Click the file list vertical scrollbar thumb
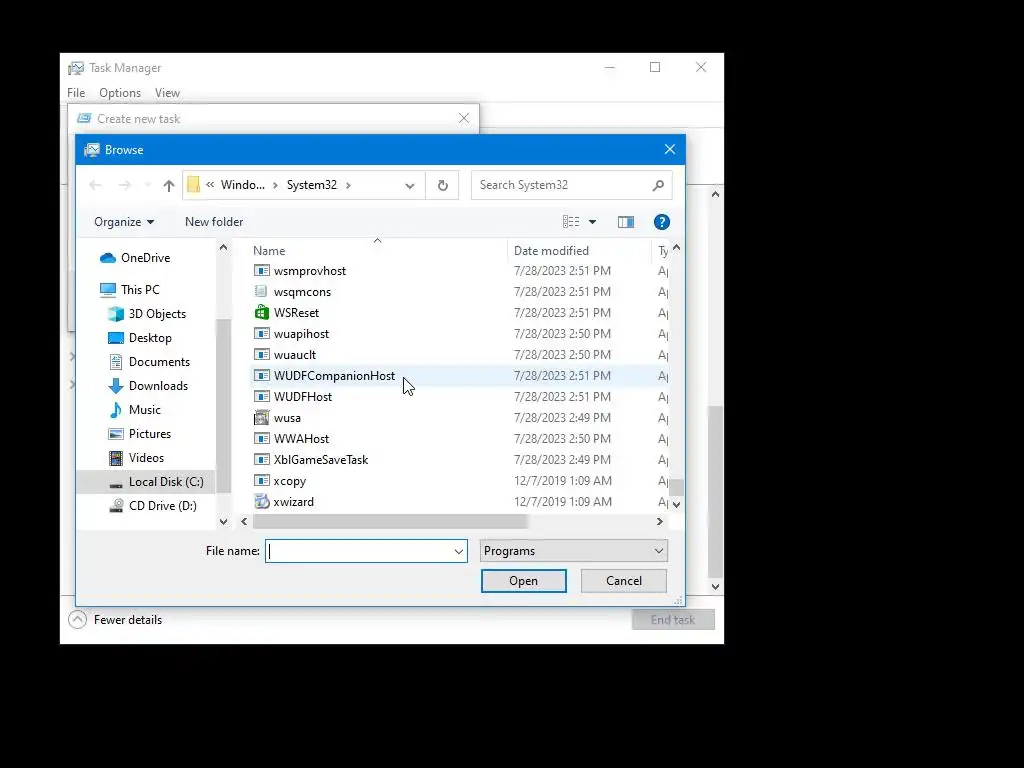 pos(677,487)
